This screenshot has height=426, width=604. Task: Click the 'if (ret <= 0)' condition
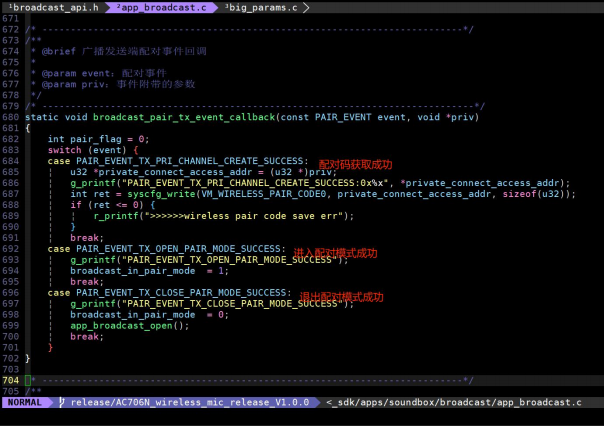click(107, 205)
